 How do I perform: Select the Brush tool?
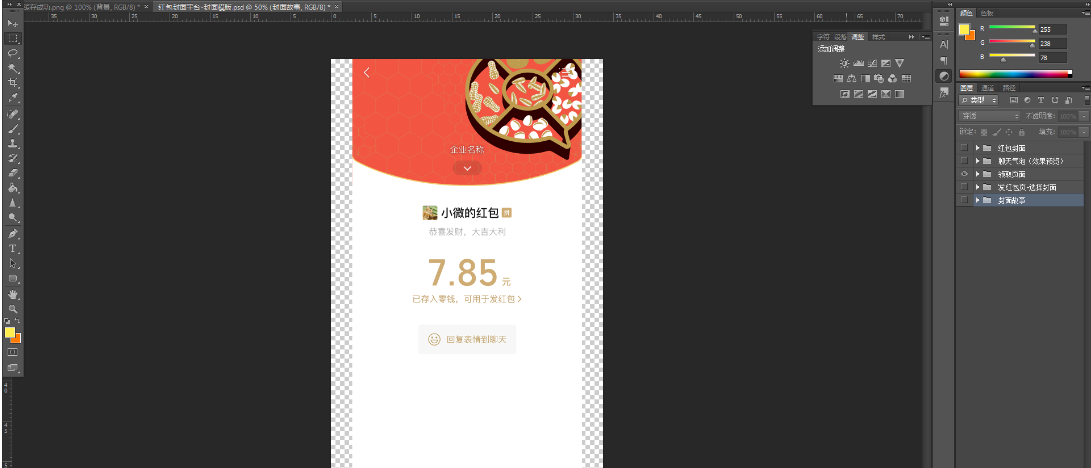tap(13, 128)
